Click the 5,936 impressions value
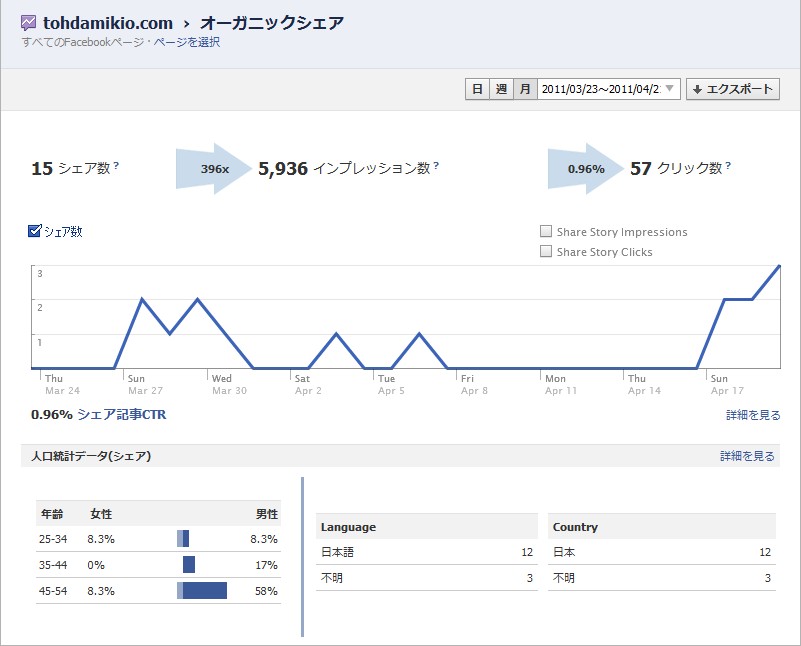The image size is (801, 646). [283, 168]
